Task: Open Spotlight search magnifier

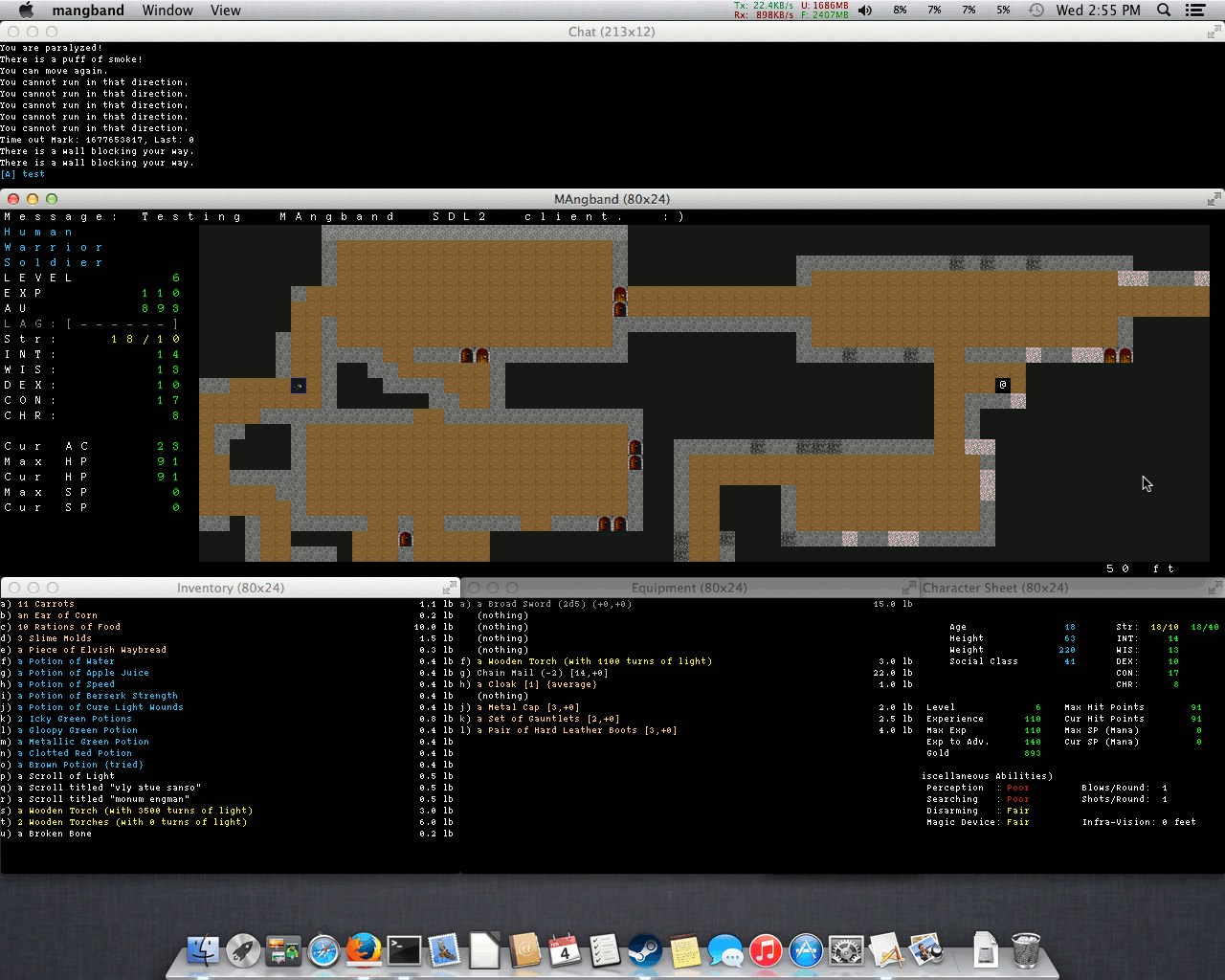Action: [1164, 10]
